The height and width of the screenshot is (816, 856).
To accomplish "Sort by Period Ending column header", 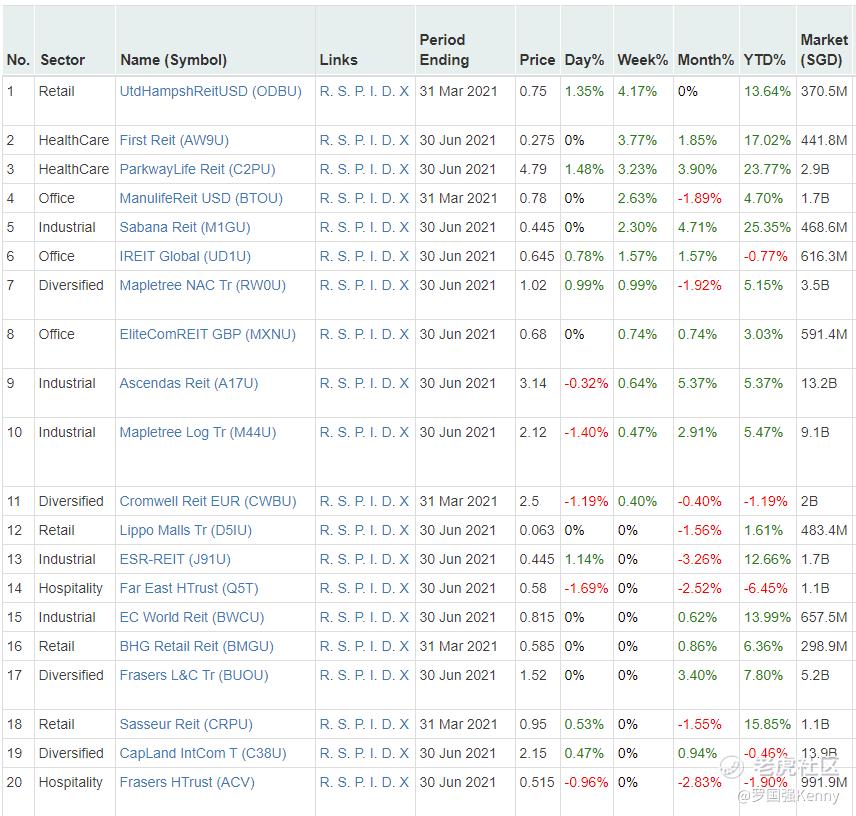I will click(x=444, y=50).
